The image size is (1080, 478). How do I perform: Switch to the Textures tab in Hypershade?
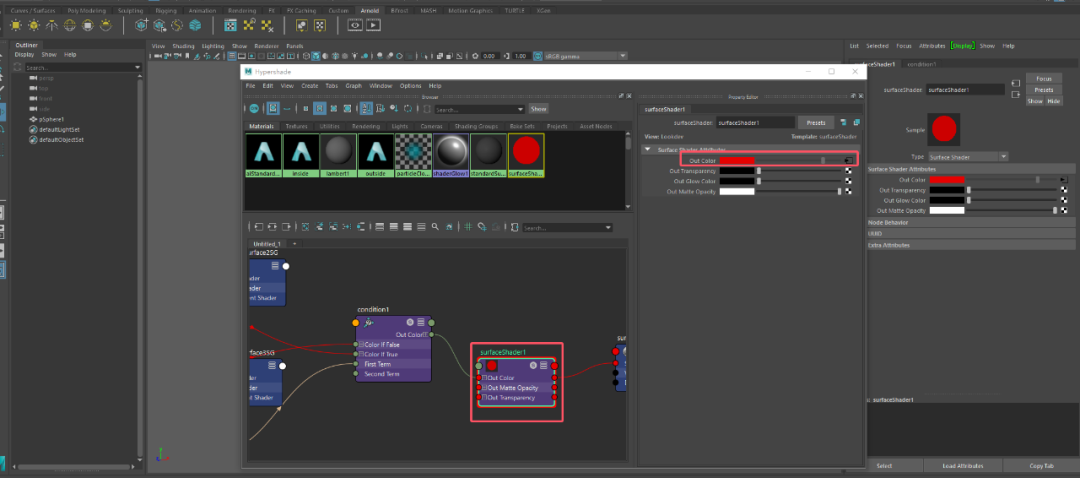(297, 127)
